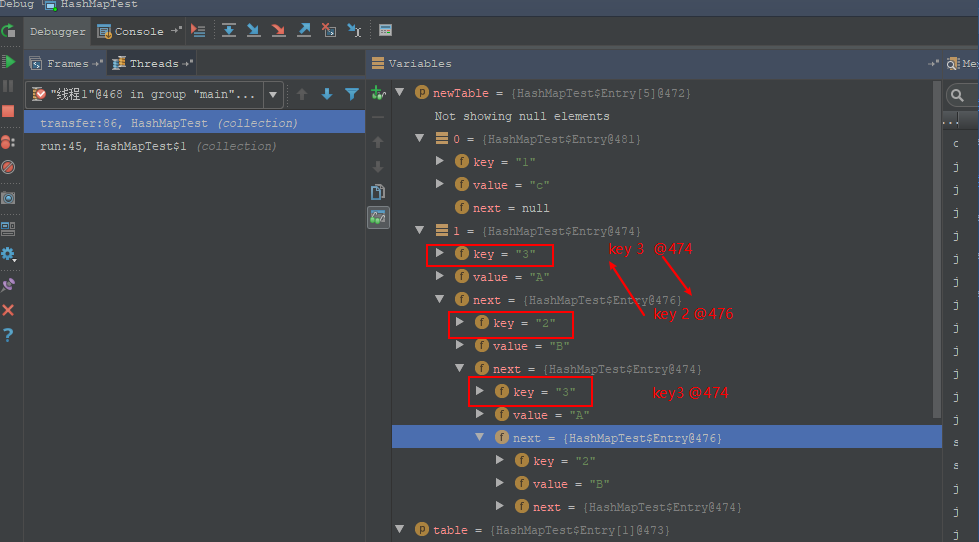Open the Memory tab
Screen dimensions: 979x542
962,64
